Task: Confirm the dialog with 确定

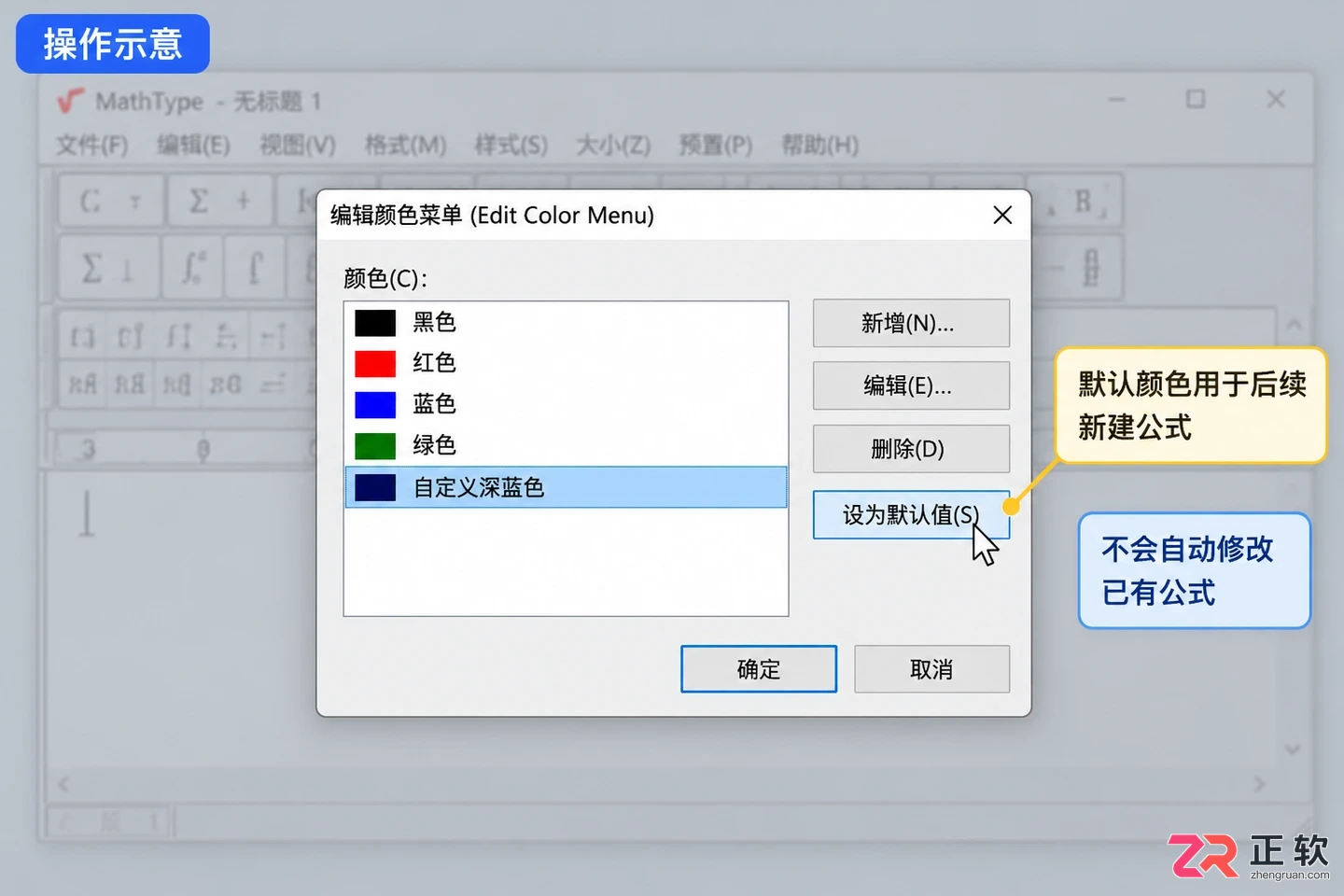Action: (759, 669)
